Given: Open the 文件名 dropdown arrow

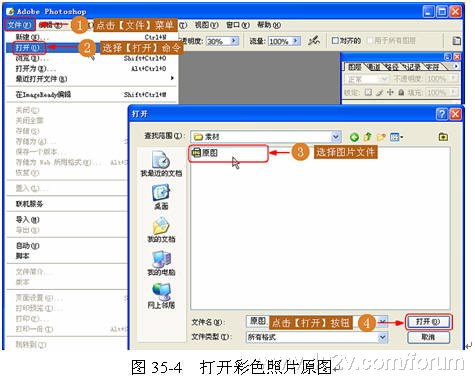Looking at the screenshot, I should [383, 322].
